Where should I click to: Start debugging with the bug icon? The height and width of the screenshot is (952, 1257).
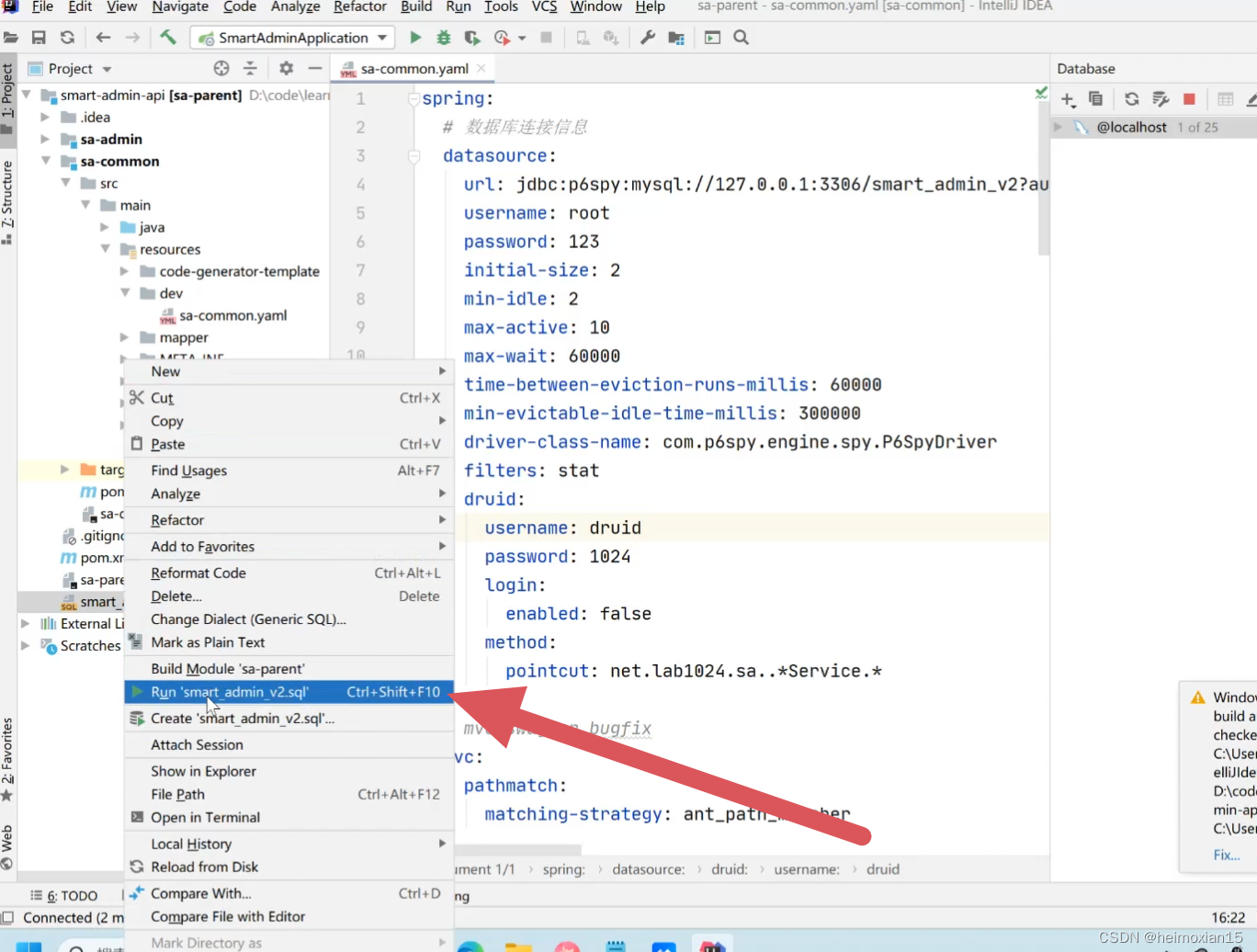[444, 38]
